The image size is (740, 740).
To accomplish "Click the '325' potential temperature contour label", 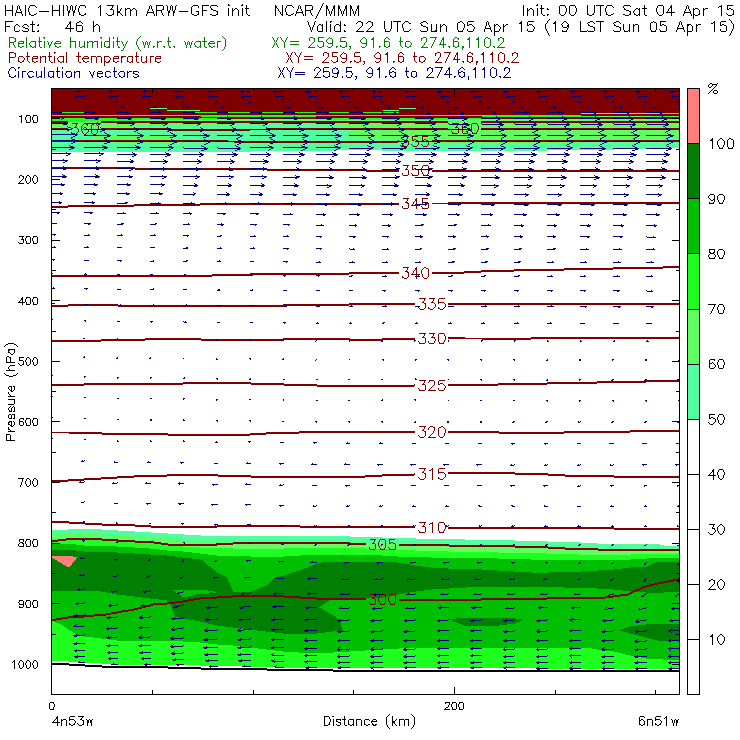I will click(432, 386).
